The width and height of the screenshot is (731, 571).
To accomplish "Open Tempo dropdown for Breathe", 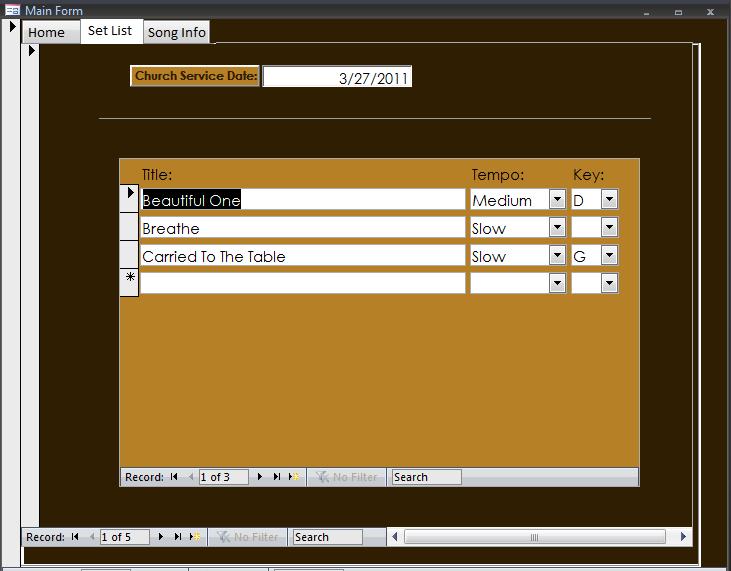I will (557, 227).
